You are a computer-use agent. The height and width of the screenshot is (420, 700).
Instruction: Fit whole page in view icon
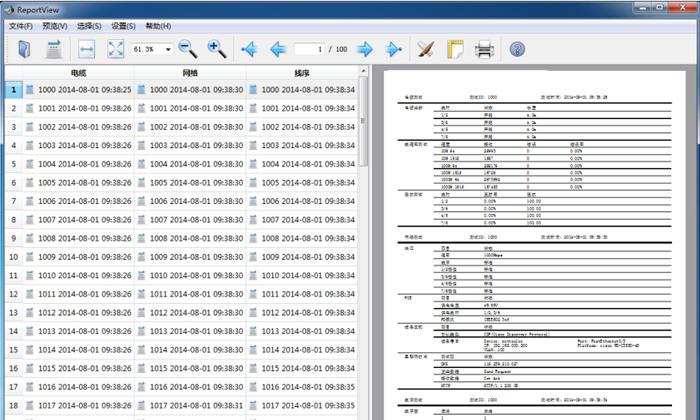click(116, 49)
